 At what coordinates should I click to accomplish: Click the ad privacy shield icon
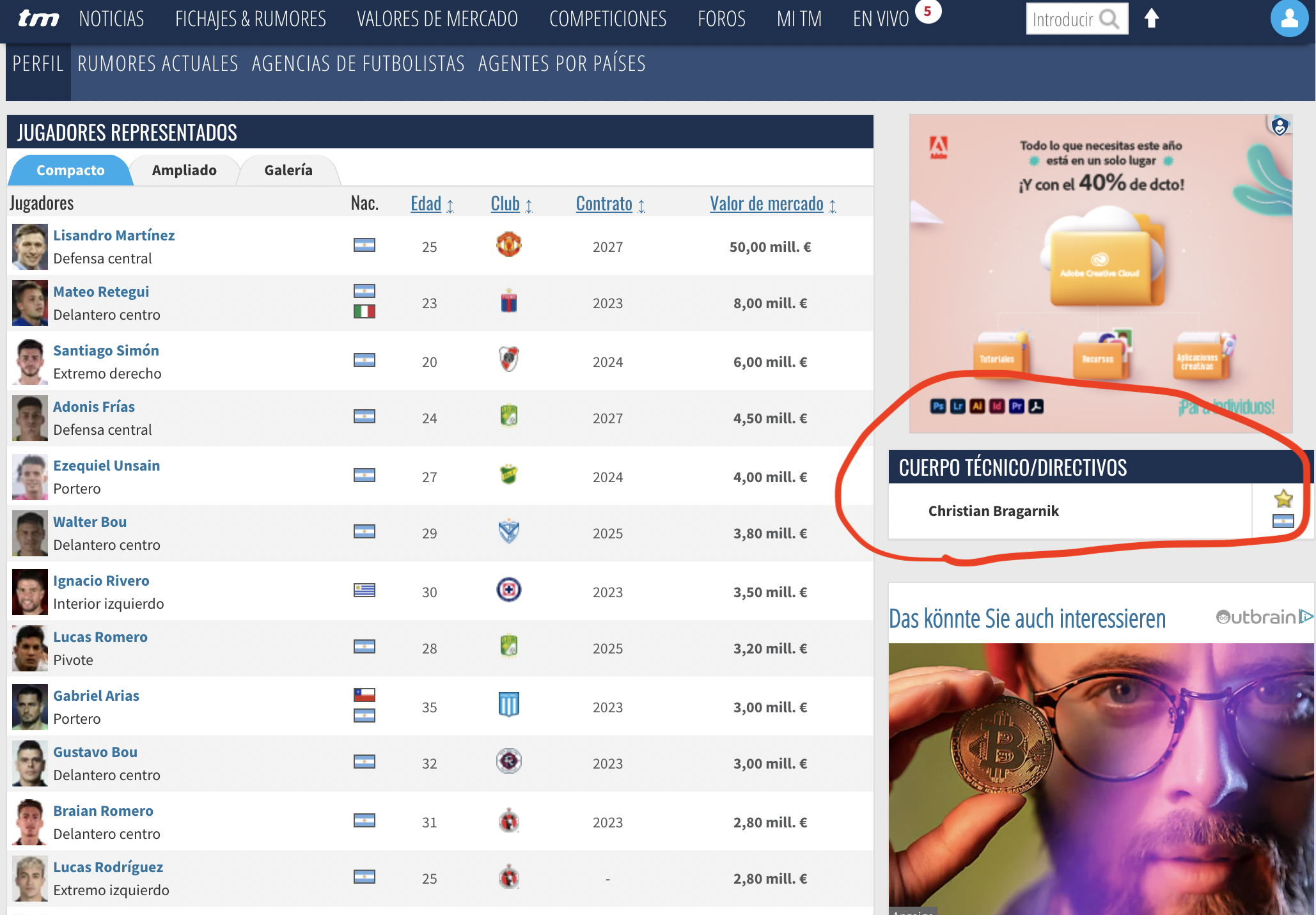1279,126
